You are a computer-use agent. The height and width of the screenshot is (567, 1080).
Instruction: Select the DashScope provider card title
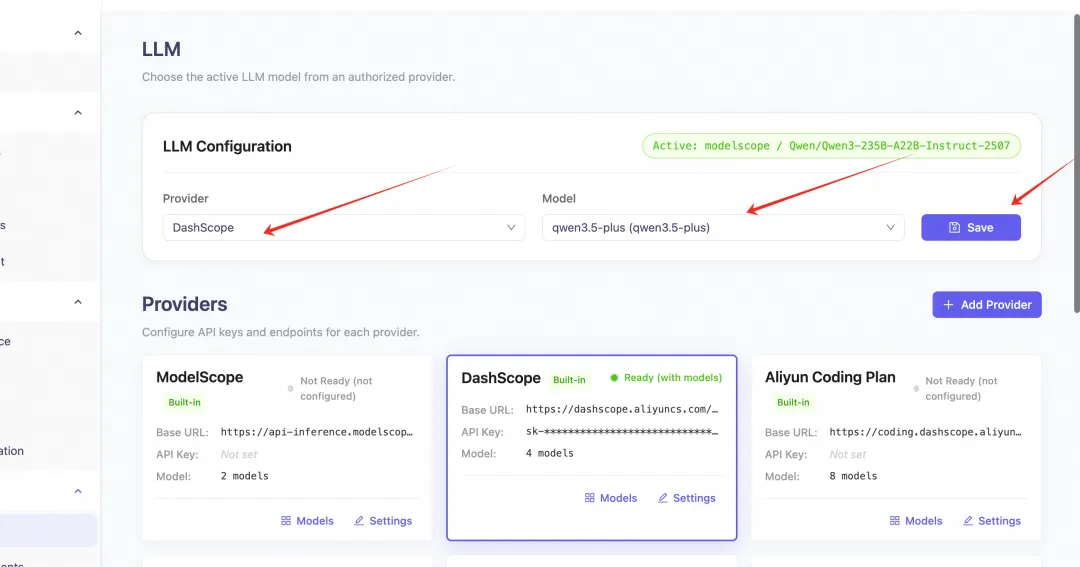501,378
